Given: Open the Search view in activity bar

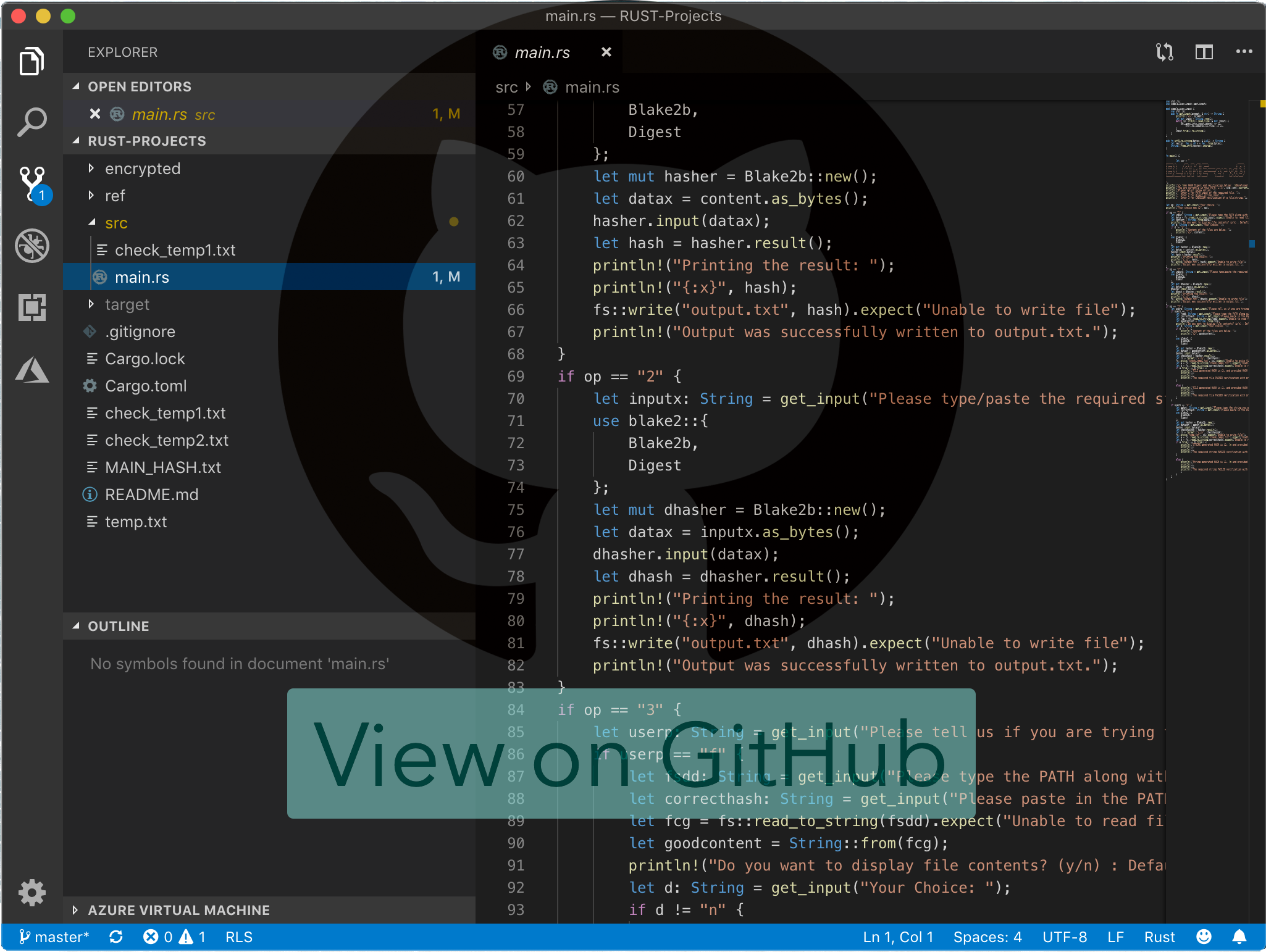Looking at the screenshot, I should pos(32,122).
